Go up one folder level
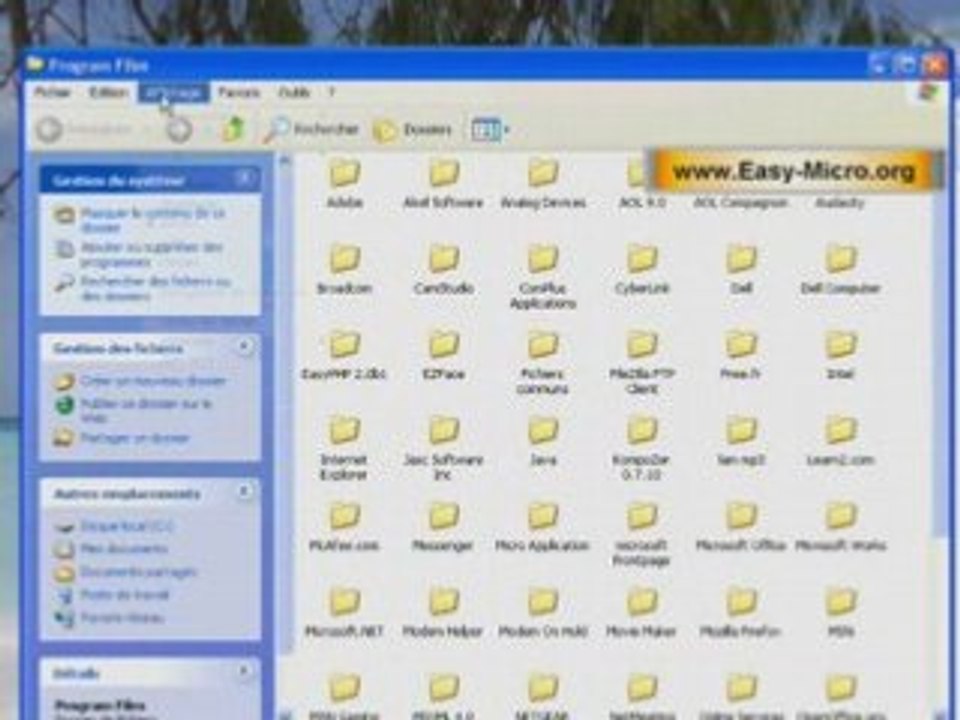Screen dimensions: 960x720 (233, 129)
